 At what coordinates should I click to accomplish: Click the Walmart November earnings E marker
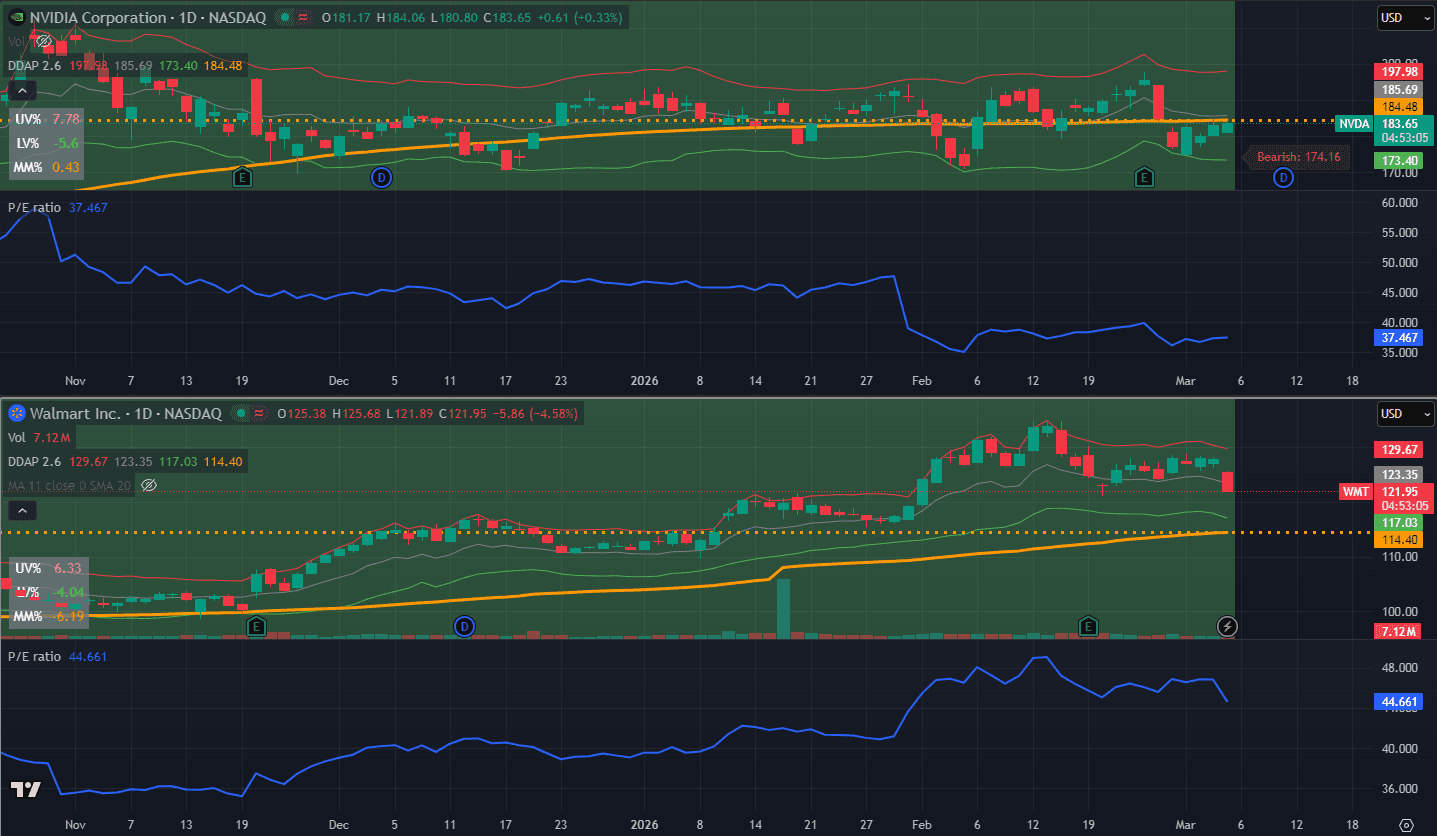coord(256,626)
